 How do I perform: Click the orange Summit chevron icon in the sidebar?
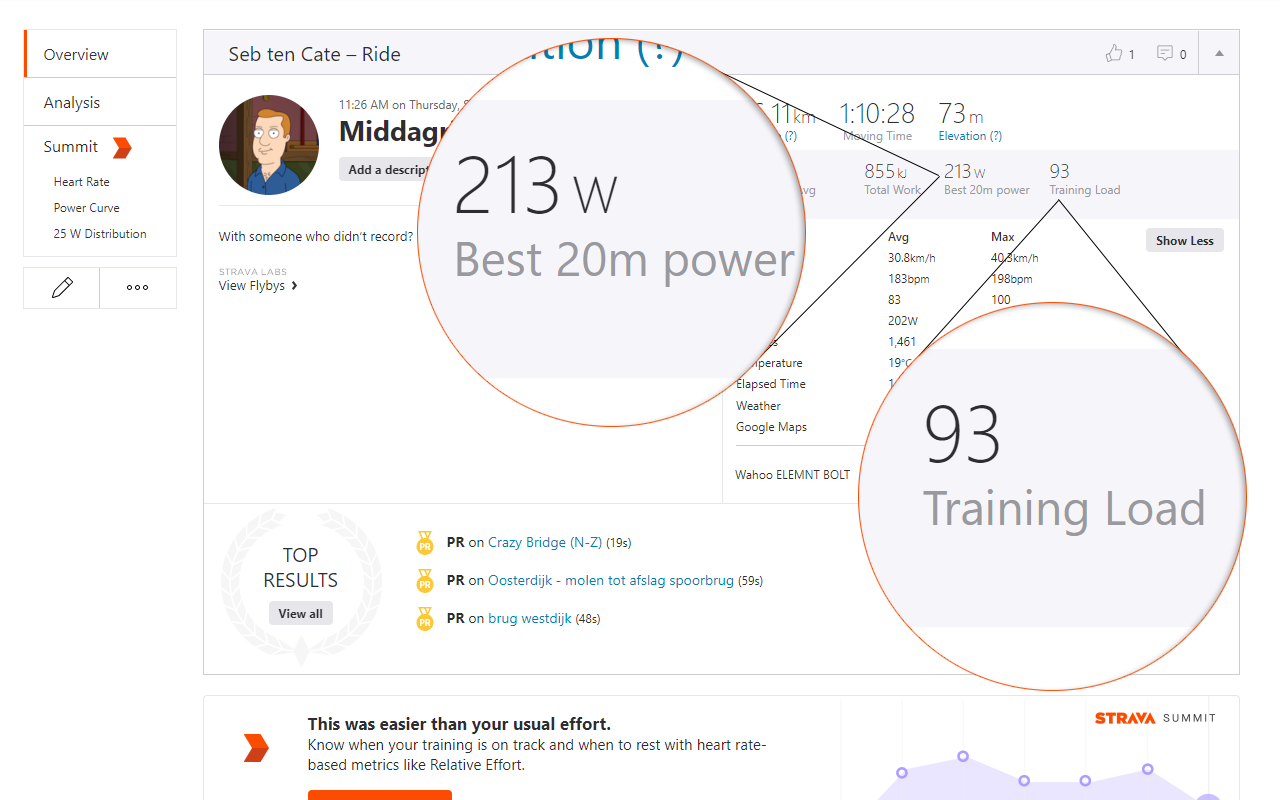122,147
